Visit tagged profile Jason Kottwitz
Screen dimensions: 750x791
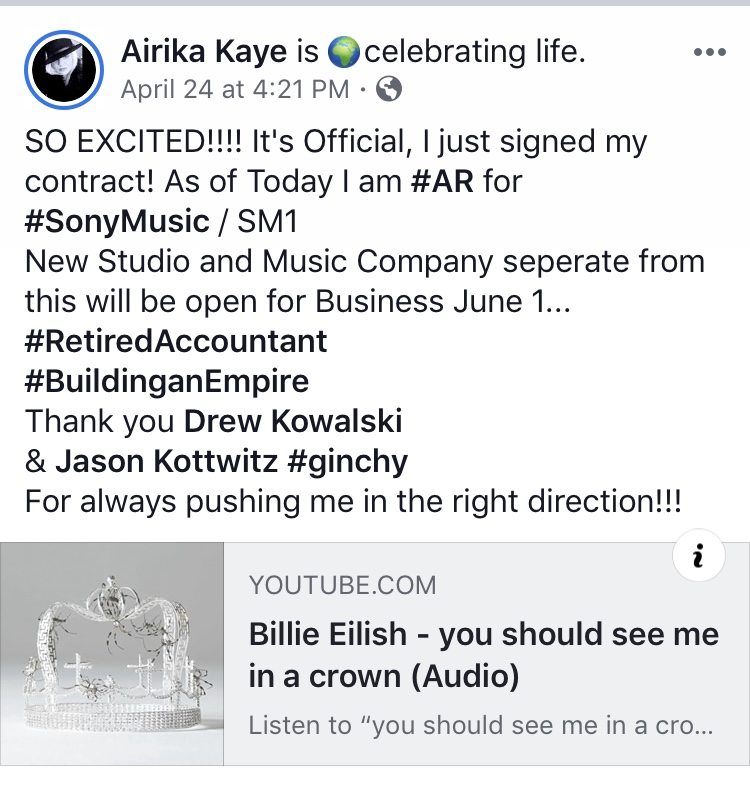pyautogui.click(x=166, y=461)
